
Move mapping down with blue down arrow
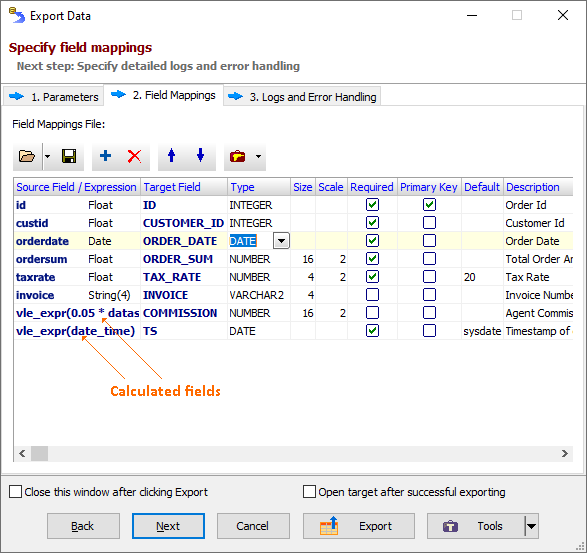coord(201,155)
